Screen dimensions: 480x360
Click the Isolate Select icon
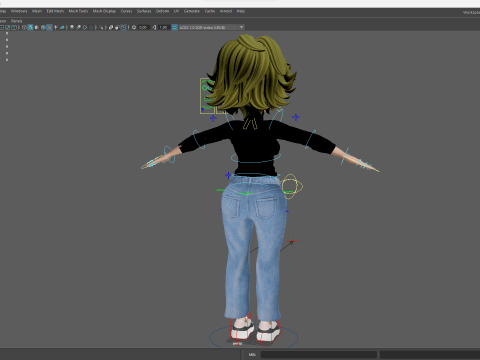pos(101,27)
